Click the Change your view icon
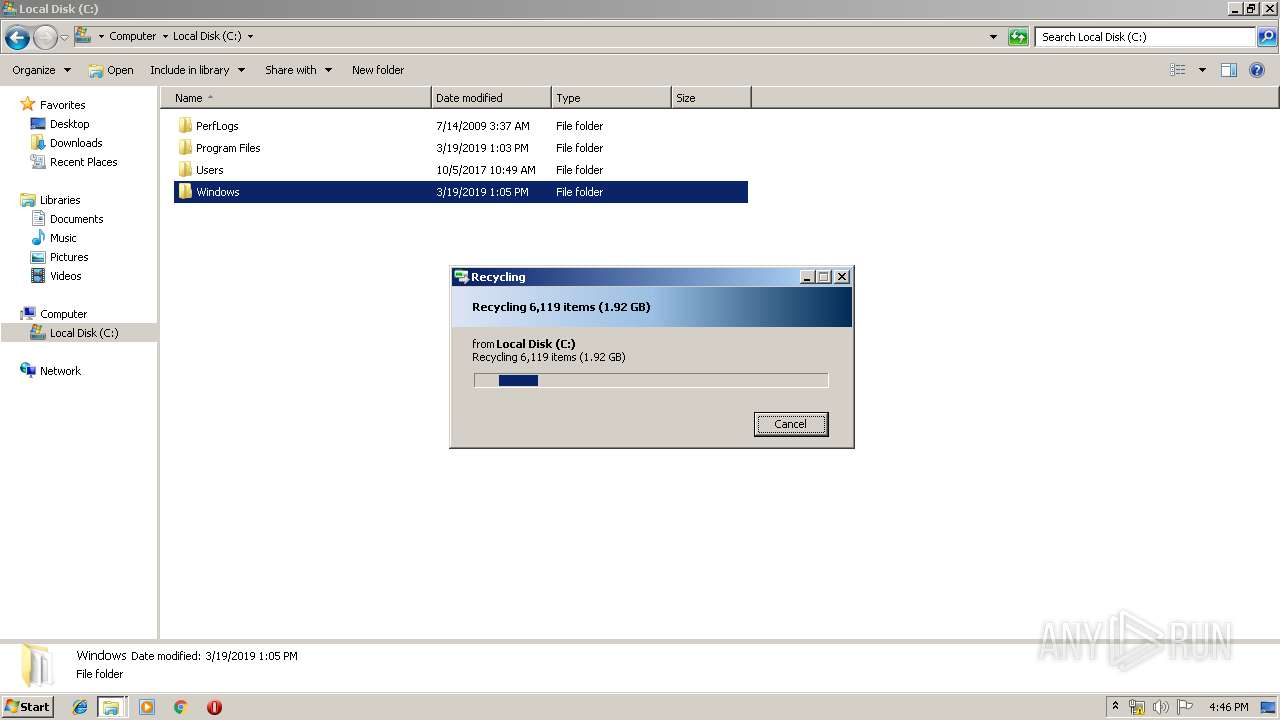This screenshot has width=1280, height=720. coord(1178,70)
